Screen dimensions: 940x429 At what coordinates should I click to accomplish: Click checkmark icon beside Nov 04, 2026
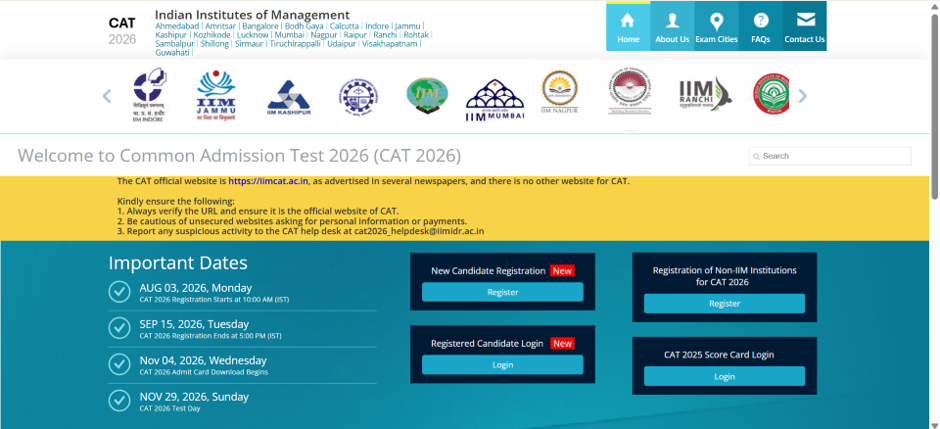coord(119,364)
